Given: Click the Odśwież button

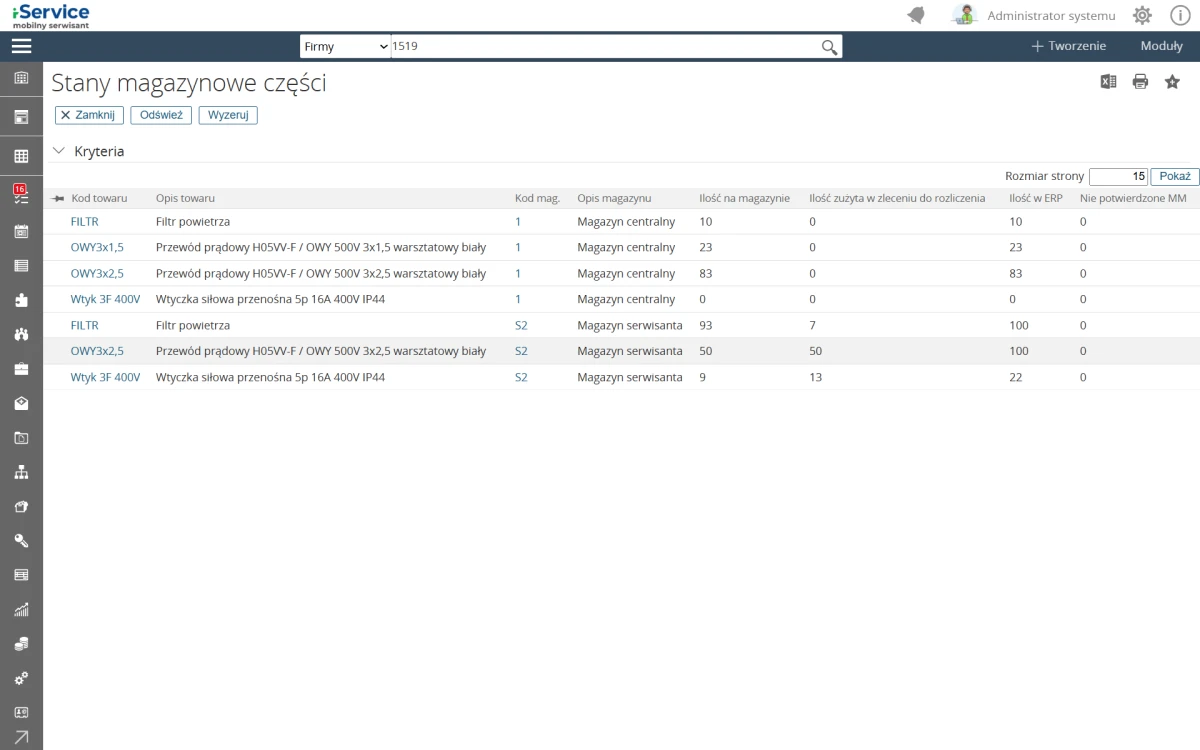Looking at the screenshot, I should tap(161, 115).
